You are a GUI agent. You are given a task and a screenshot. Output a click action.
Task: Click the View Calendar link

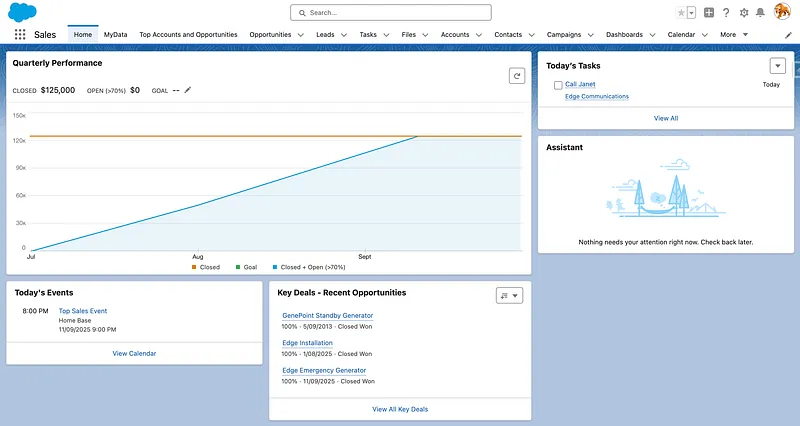(x=134, y=353)
